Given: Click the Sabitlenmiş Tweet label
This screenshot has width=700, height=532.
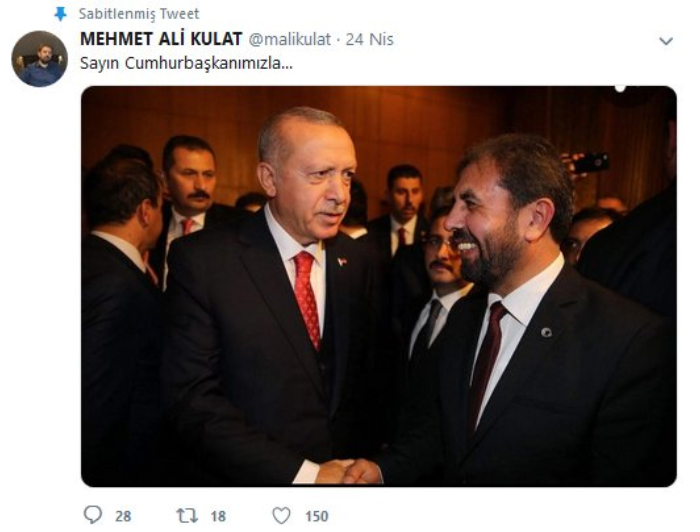Looking at the screenshot, I should coord(139,14).
